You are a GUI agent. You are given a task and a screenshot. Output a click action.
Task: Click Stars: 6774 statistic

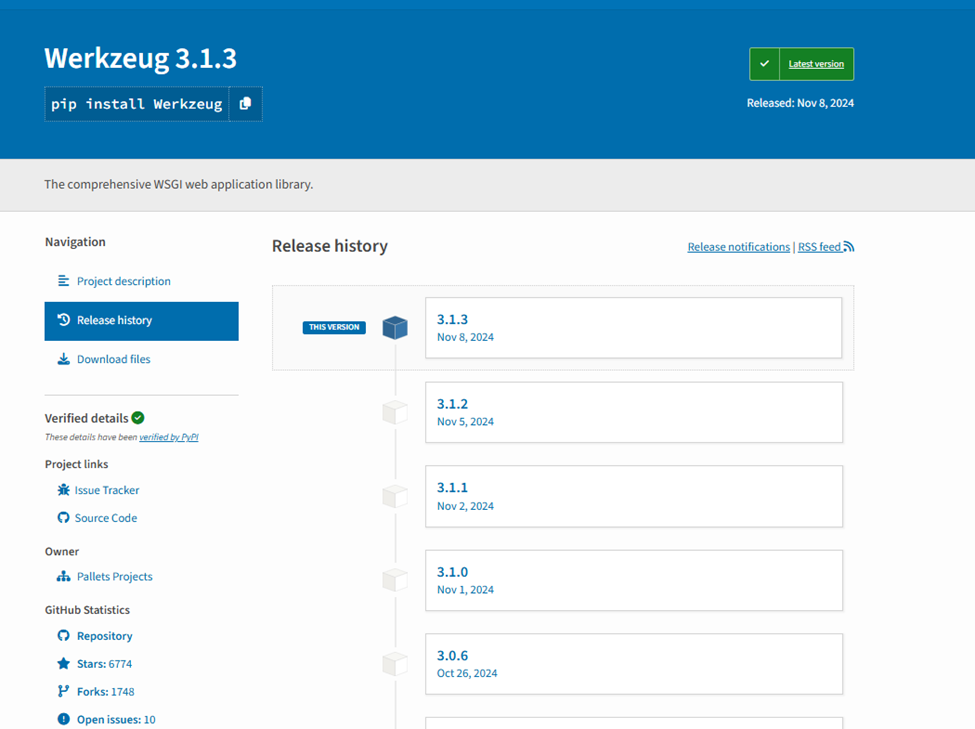(x=104, y=664)
